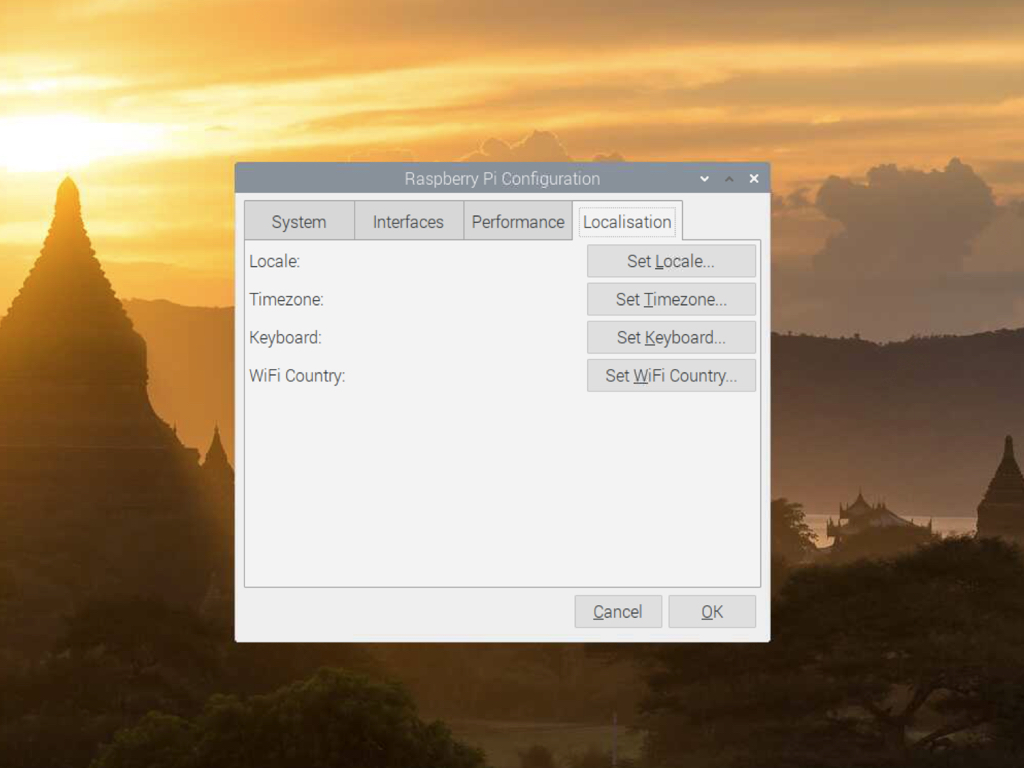
Task: Click the Keyboard label
Action: click(284, 337)
